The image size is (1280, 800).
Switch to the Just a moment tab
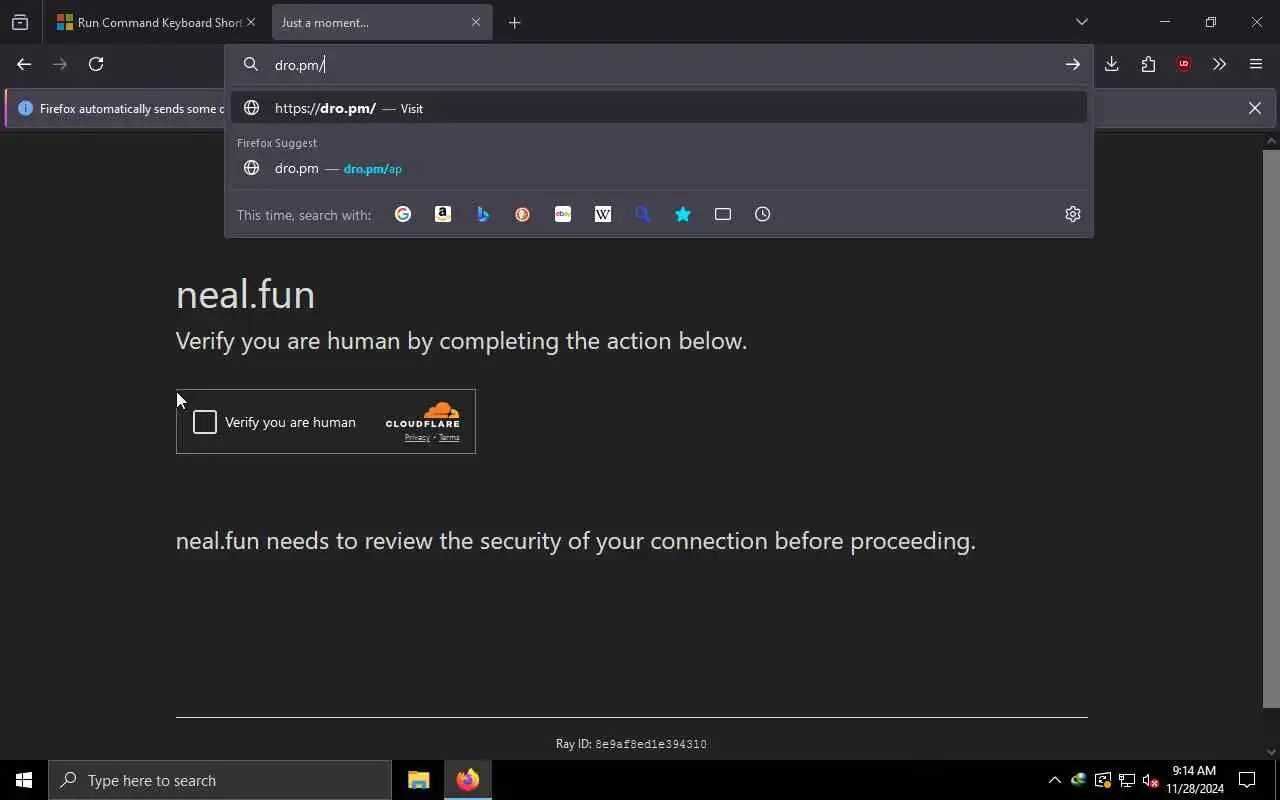coord(372,22)
